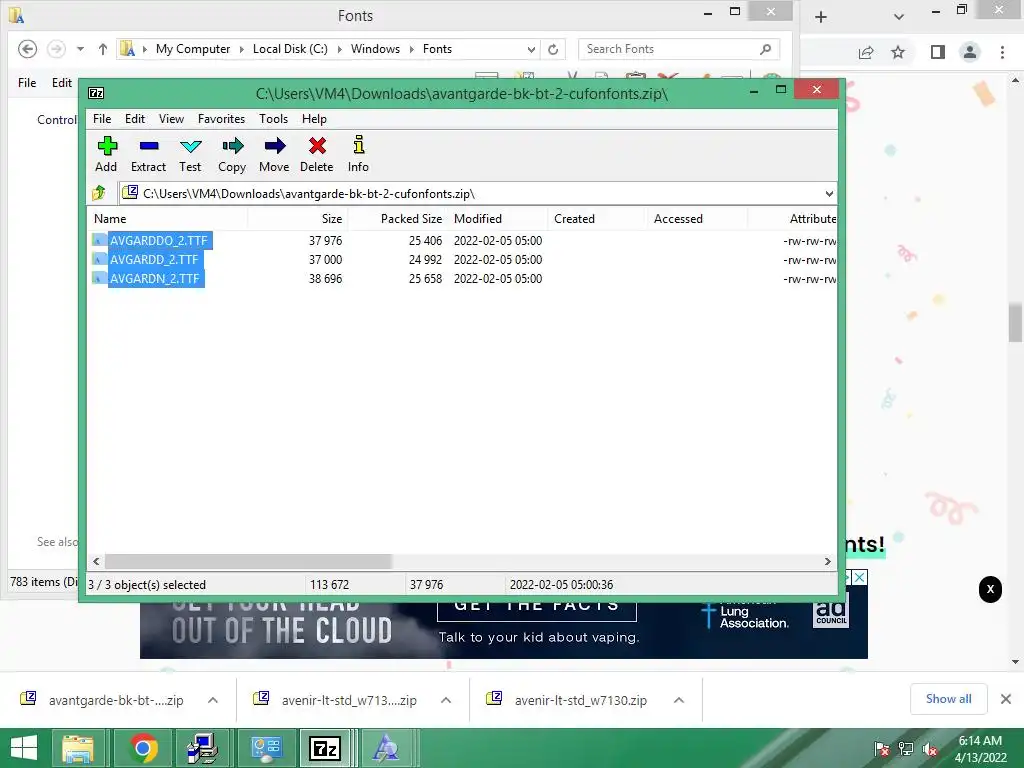The image size is (1024, 768).
Task: Open Chrome three-dot menu
Action: (1002, 52)
